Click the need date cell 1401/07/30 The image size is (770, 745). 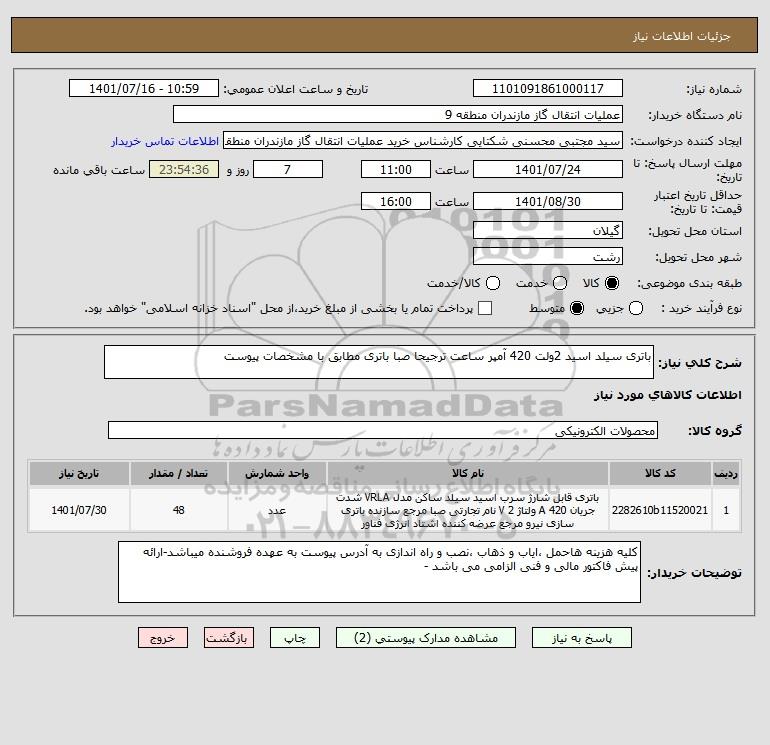(79, 510)
